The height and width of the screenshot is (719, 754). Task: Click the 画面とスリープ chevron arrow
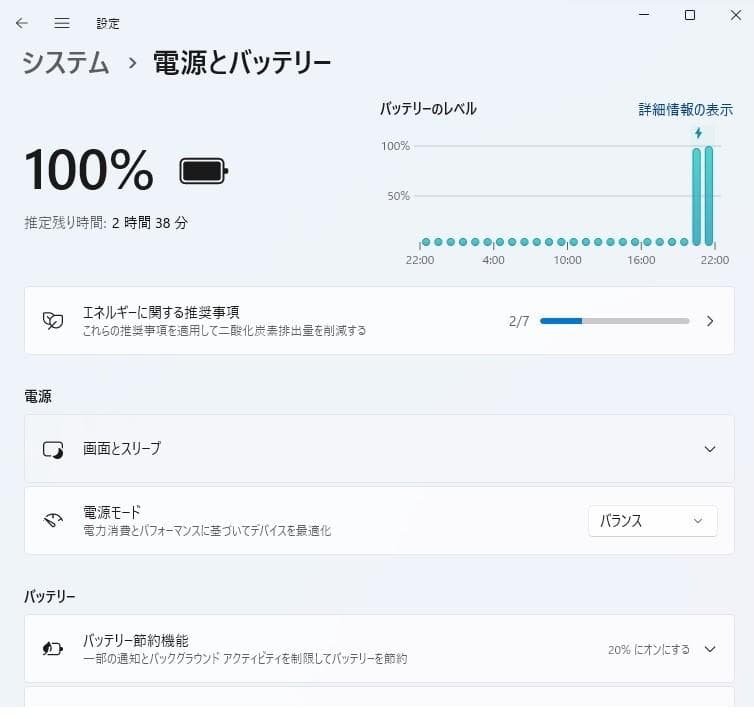point(710,449)
